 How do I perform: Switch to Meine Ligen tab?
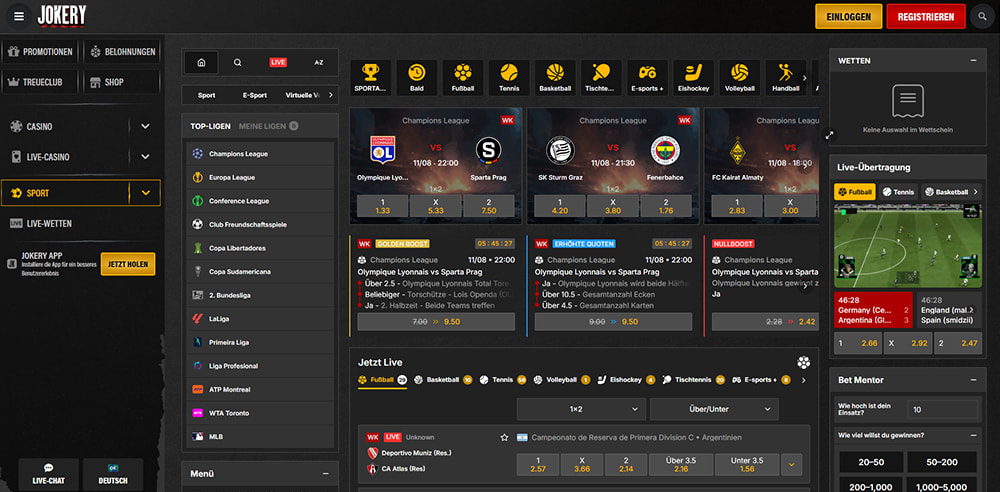[x=268, y=126]
